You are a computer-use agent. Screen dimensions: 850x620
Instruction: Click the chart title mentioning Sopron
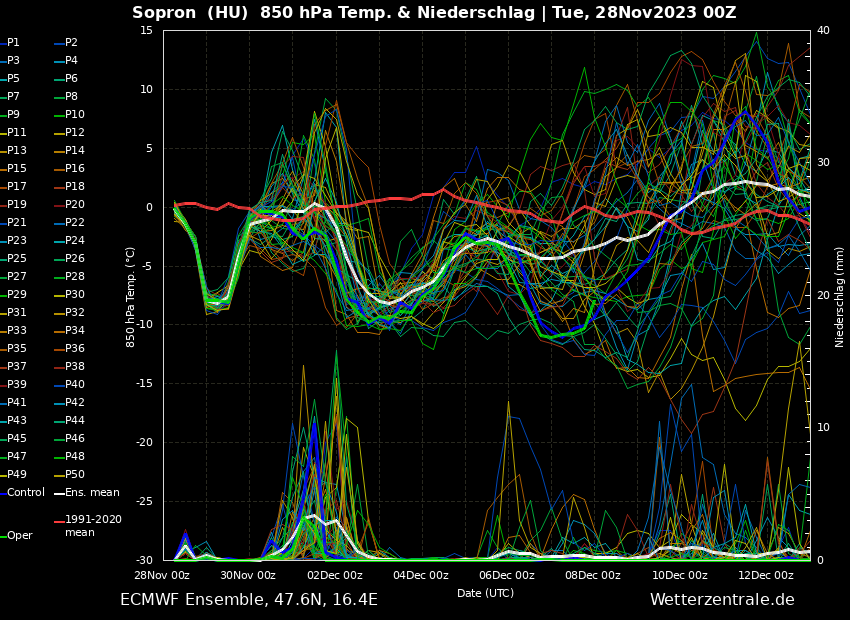434,13
